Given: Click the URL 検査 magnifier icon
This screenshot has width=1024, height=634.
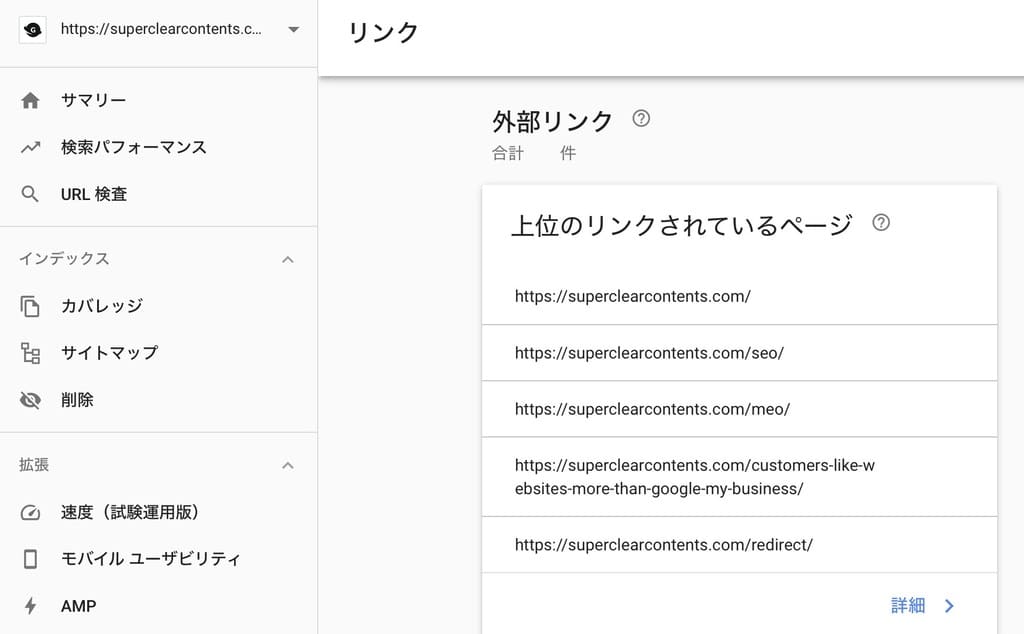Looking at the screenshot, I should tap(30, 193).
